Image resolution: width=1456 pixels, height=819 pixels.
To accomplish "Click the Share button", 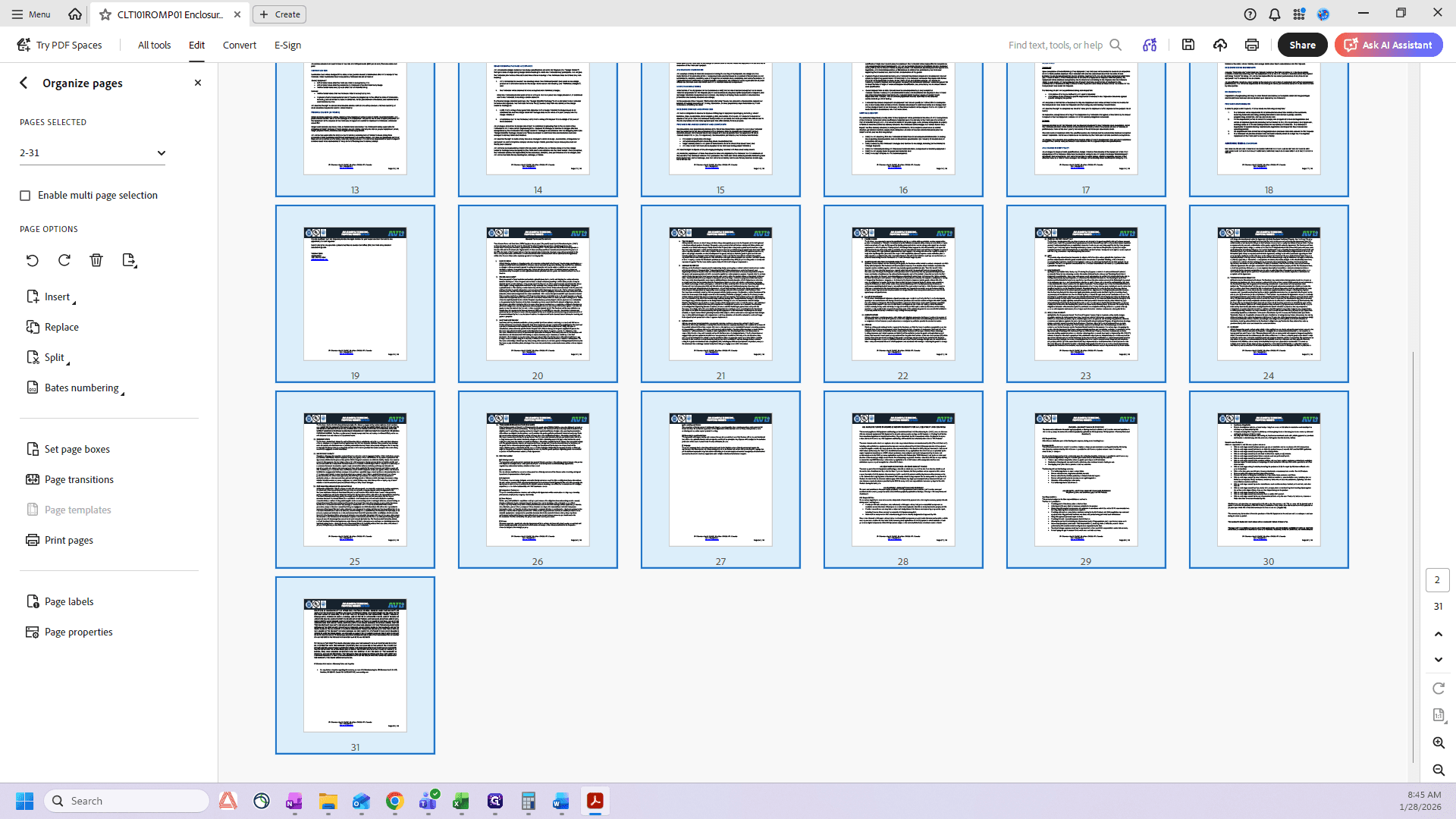I will tap(1302, 45).
